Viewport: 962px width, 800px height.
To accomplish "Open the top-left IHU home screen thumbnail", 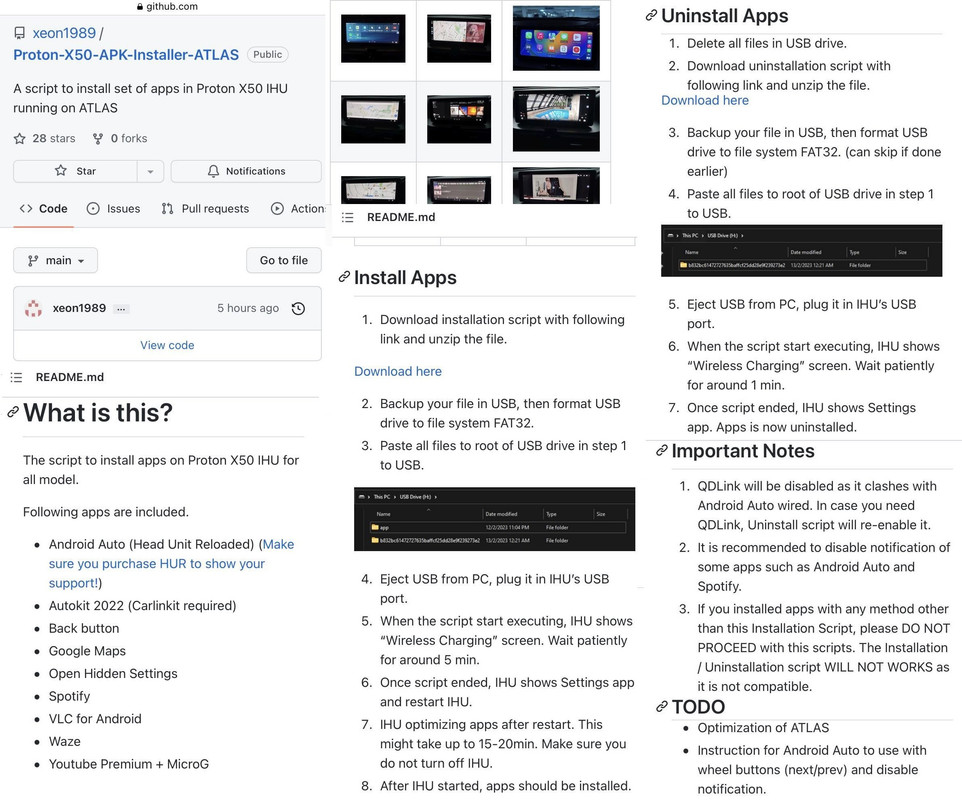I will [x=373, y=38].
